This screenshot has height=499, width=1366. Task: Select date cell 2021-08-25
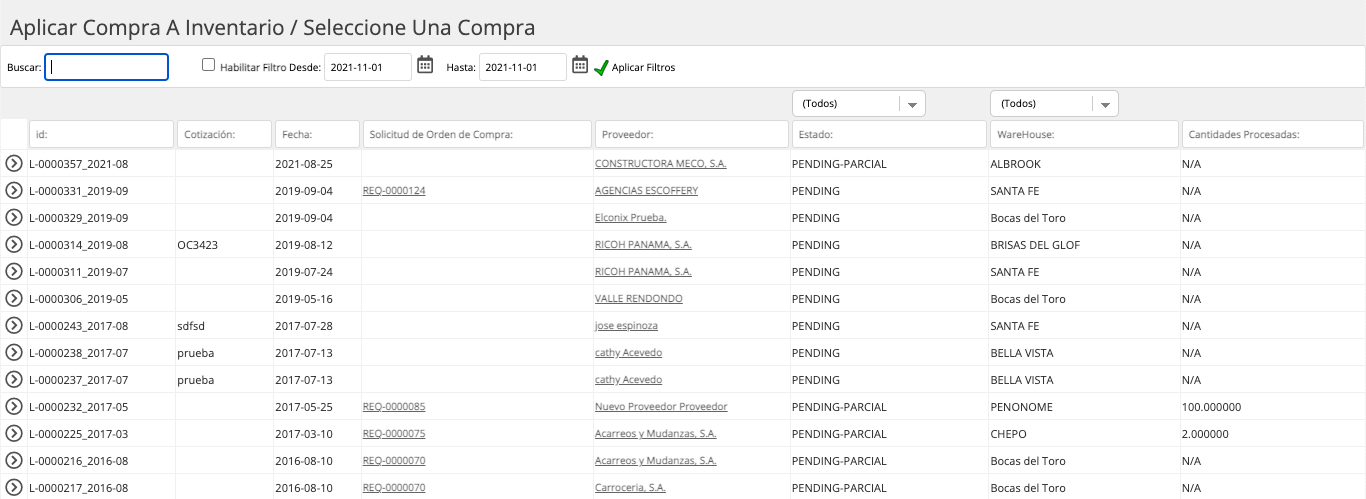pyautogui.click(x=304, y=163)
